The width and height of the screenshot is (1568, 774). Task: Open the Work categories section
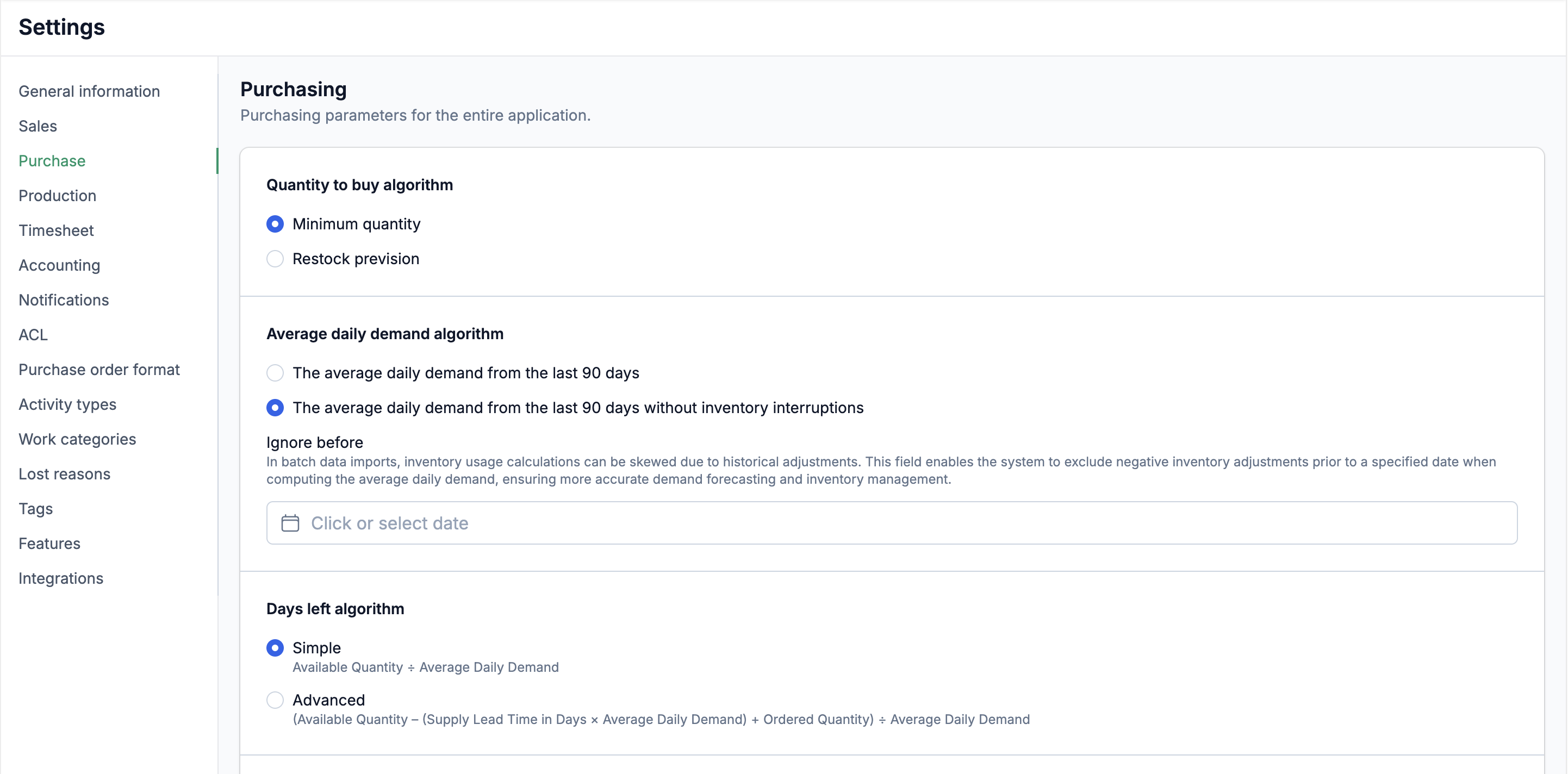click(77, 439)
